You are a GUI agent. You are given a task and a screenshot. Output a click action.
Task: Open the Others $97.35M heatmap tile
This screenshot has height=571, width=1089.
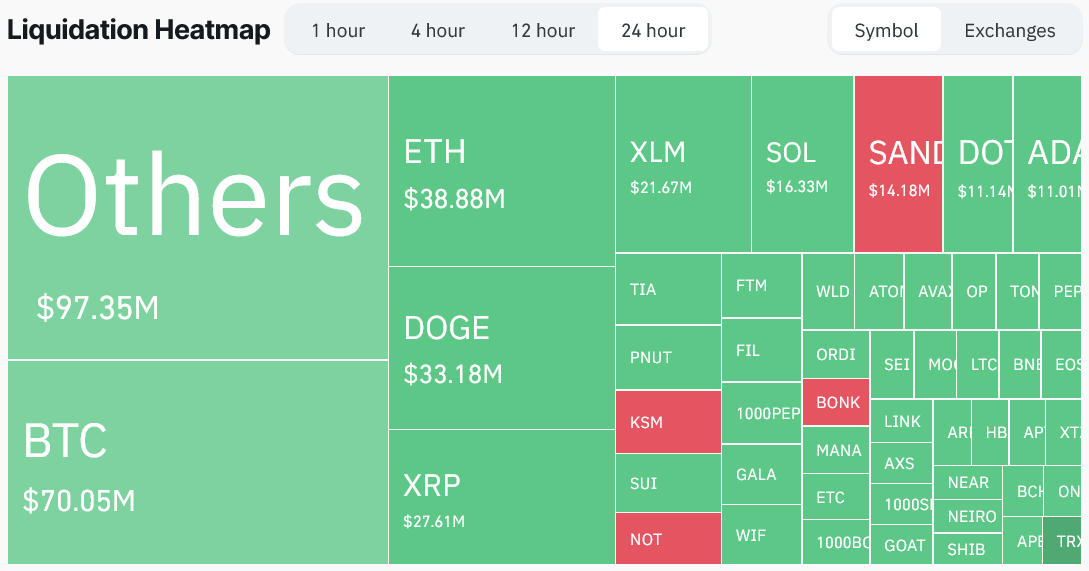point(198,217)
